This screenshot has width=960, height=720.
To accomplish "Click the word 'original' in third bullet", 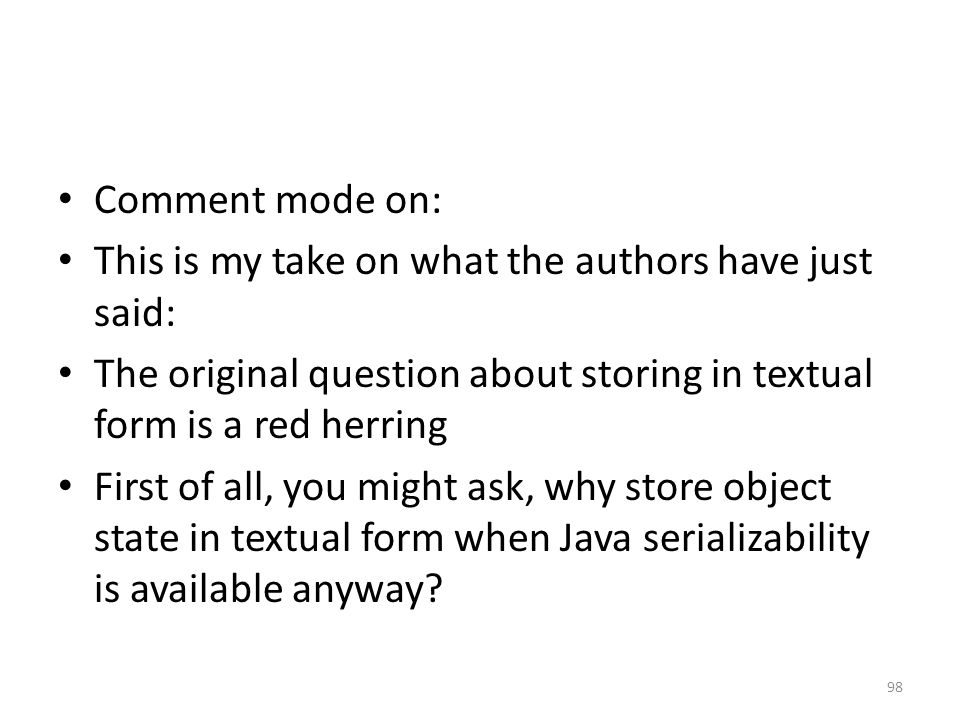I will [x=233, y=375].
